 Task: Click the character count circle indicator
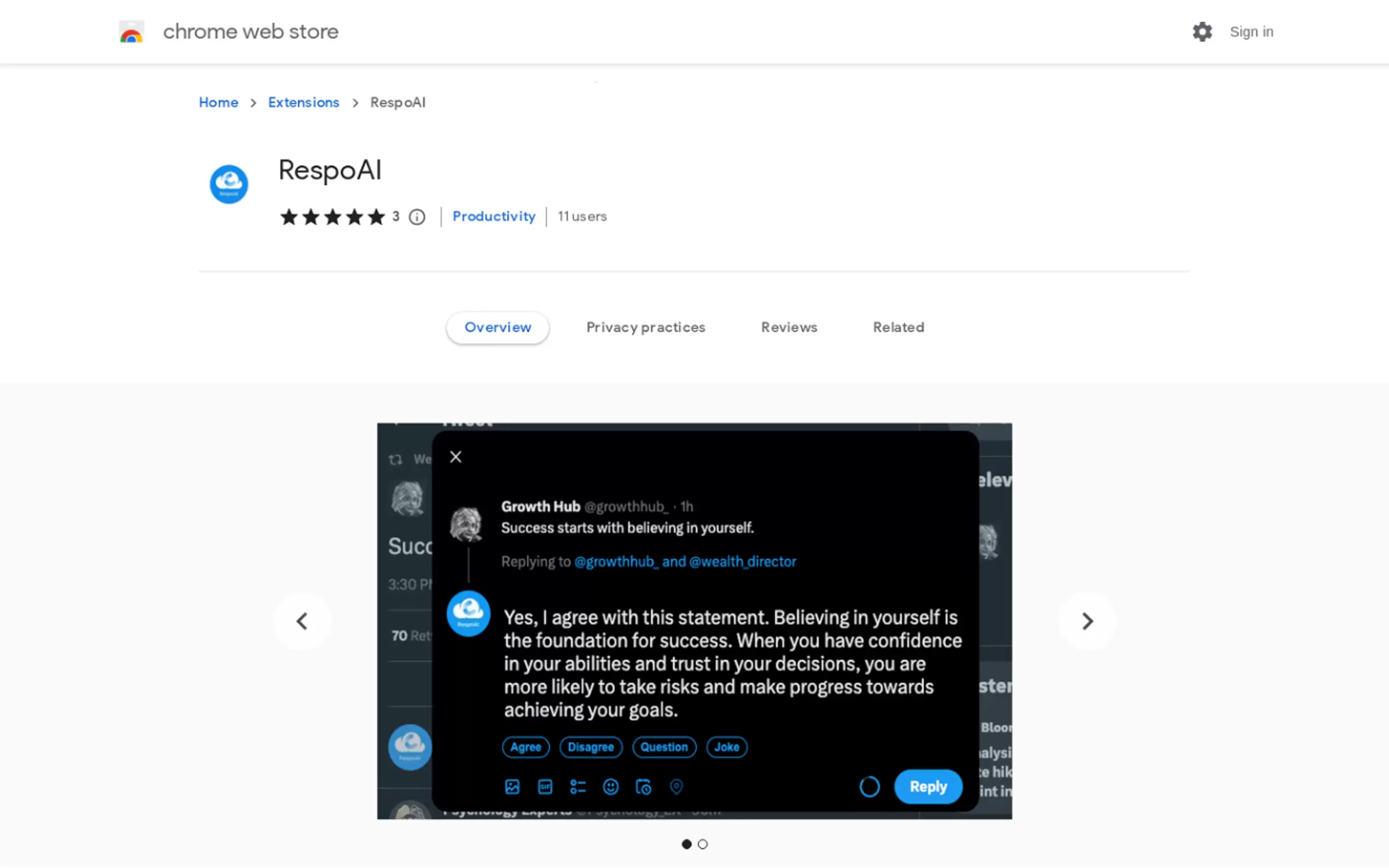point(869,787)
